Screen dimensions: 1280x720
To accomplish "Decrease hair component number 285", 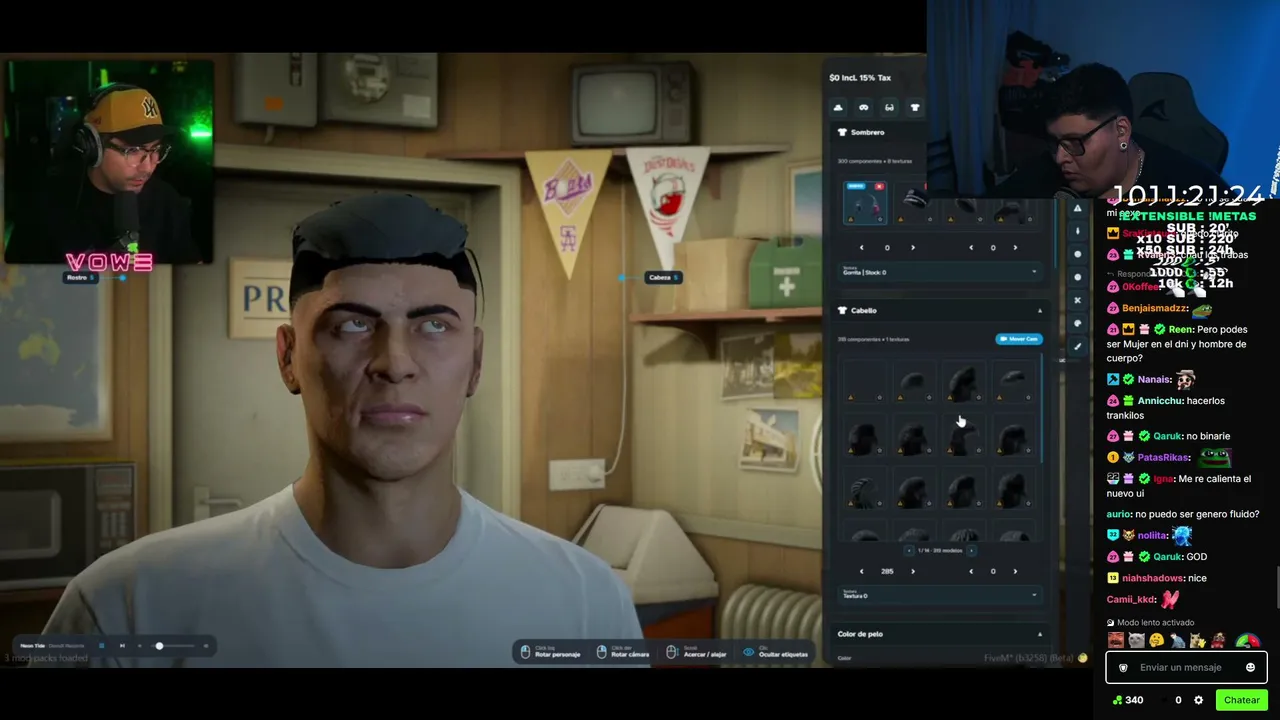I will [x=862, y=572].
